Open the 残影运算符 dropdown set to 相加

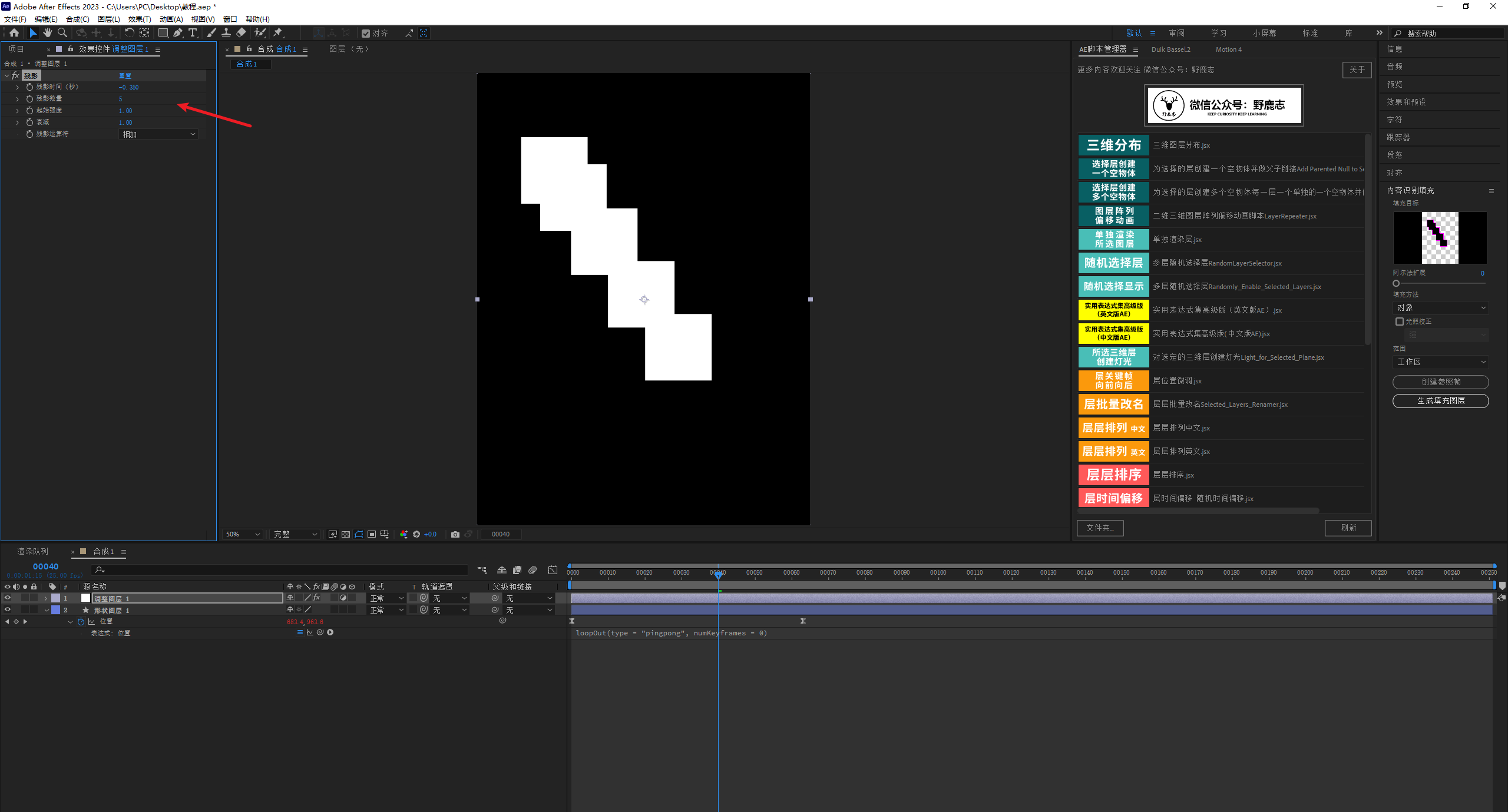pyautogui.click(x=158, y=134)
